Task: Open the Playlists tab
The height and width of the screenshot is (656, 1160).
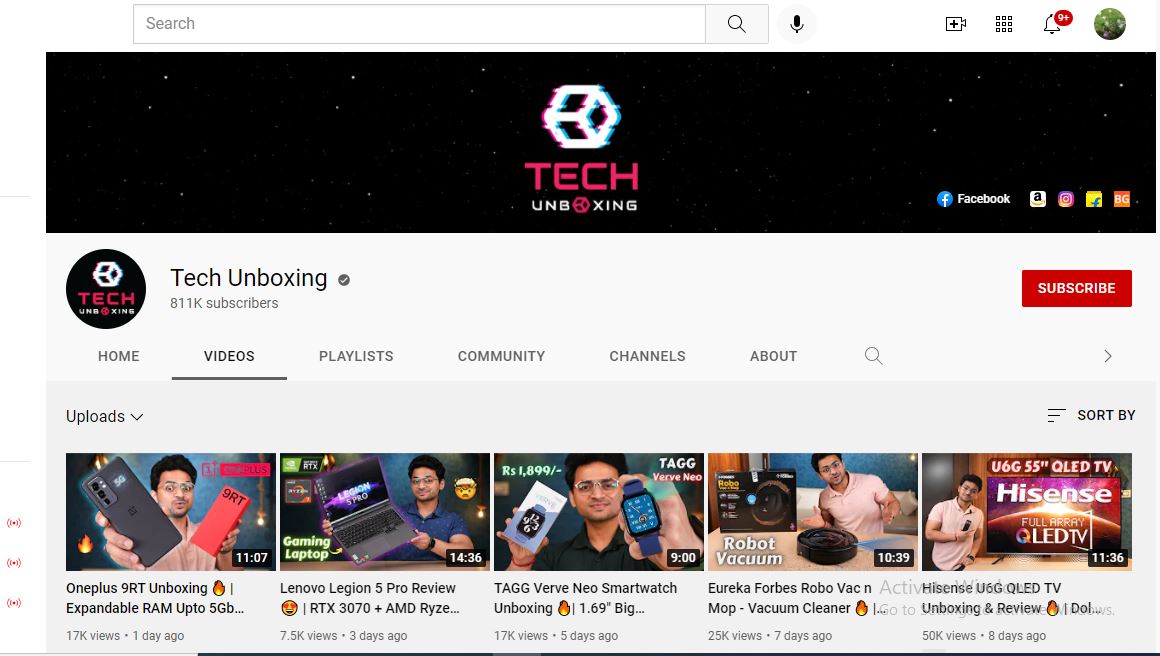Action: coord(356,356)
